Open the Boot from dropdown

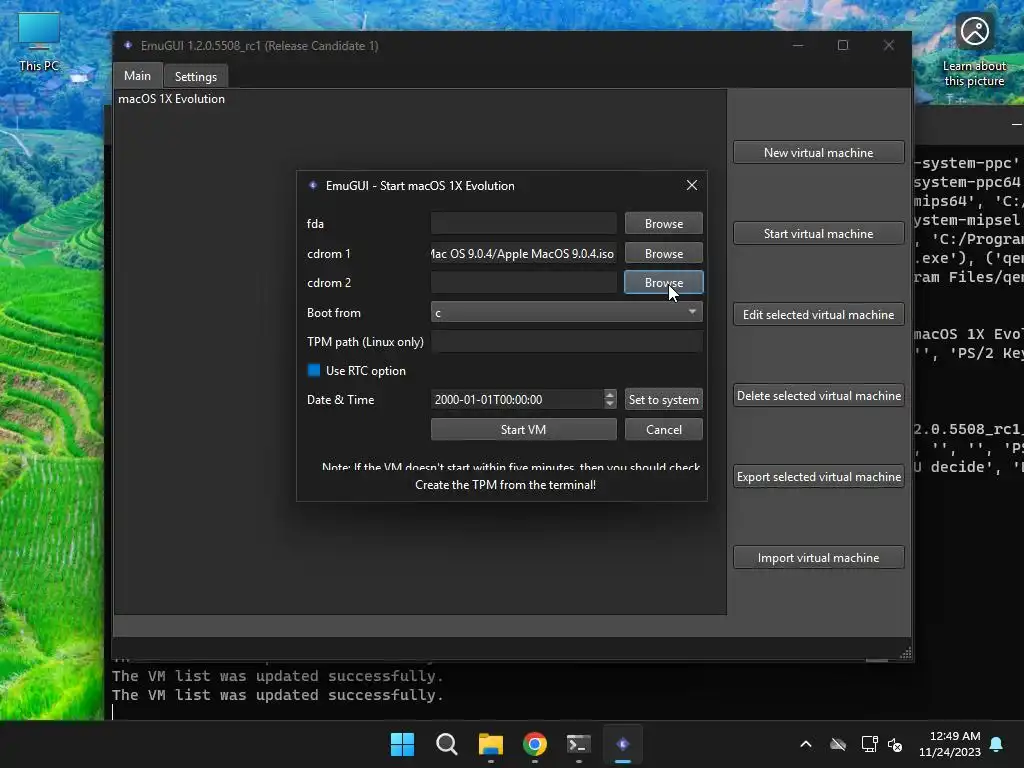(566, 312)
